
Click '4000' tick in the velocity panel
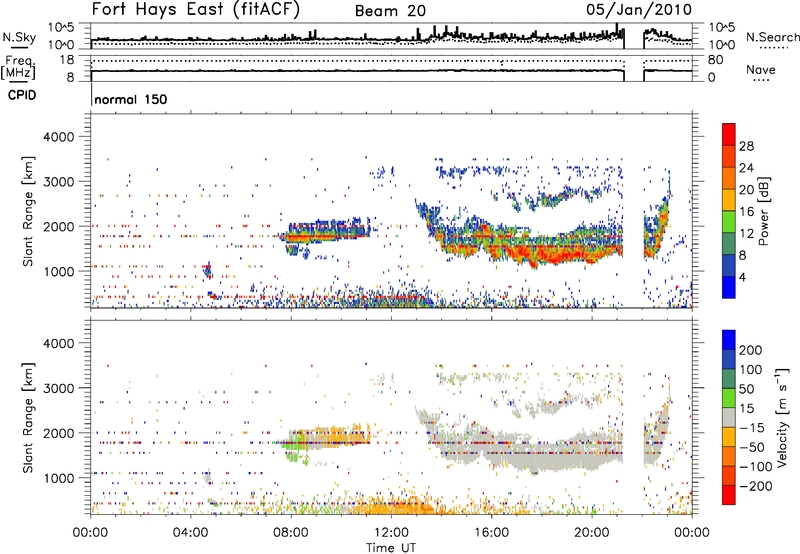(58, 343)
